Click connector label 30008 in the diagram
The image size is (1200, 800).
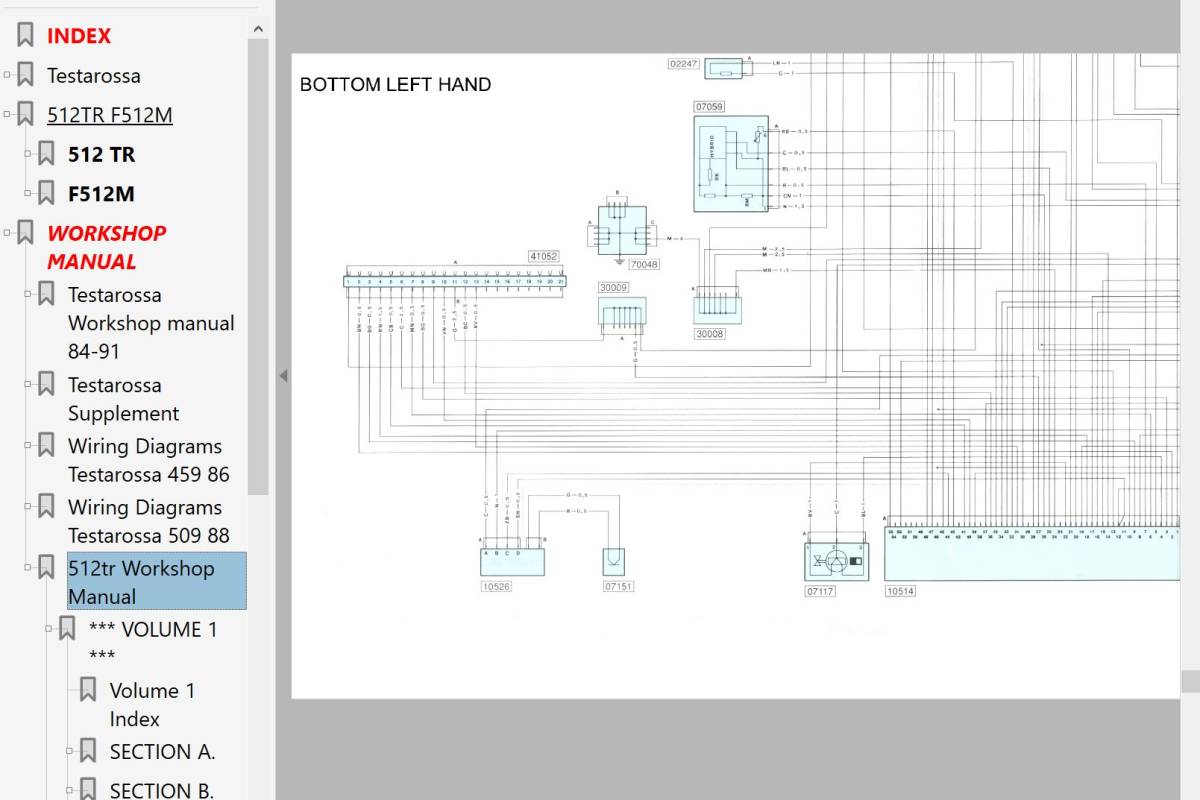pos(710,334)
